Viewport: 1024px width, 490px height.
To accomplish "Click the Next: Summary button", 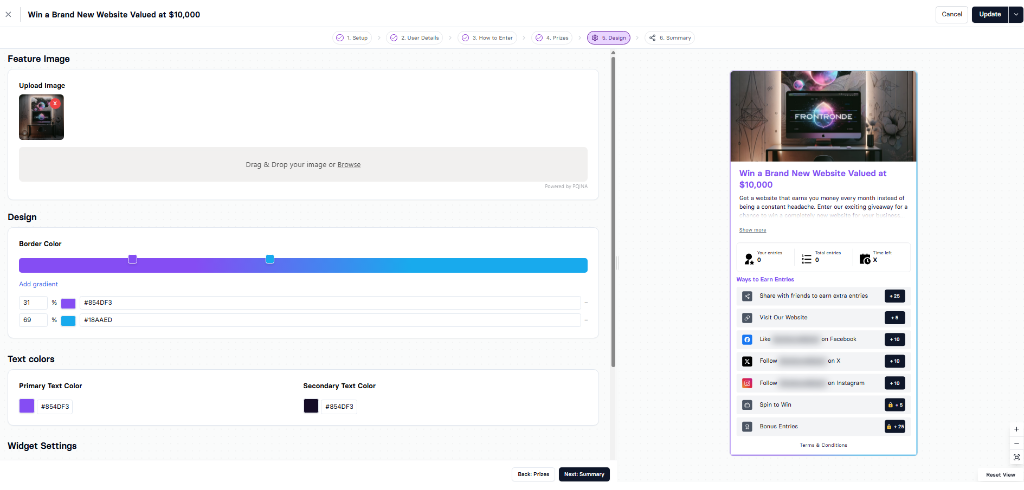I will coord(583,474).
